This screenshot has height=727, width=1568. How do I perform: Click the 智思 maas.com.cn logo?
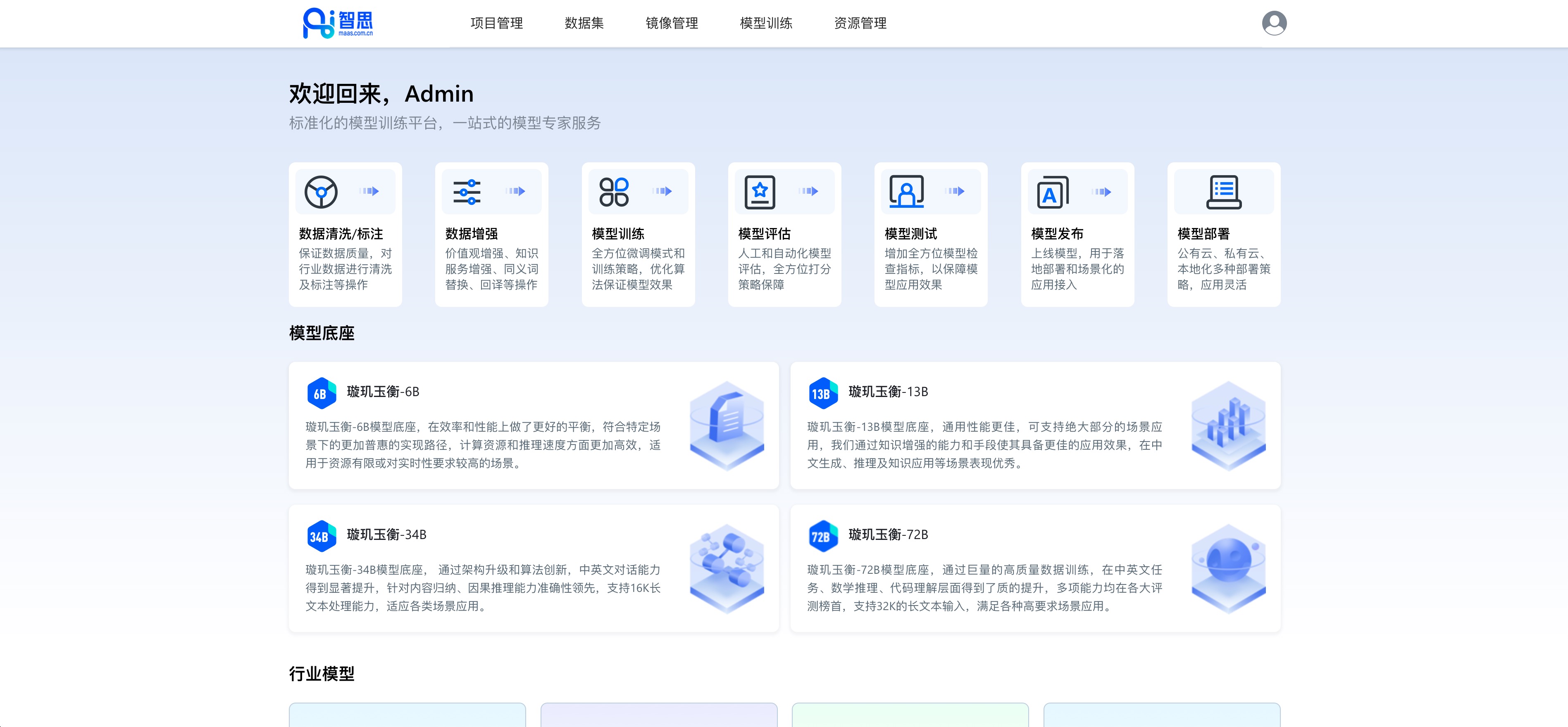point(338,23)
